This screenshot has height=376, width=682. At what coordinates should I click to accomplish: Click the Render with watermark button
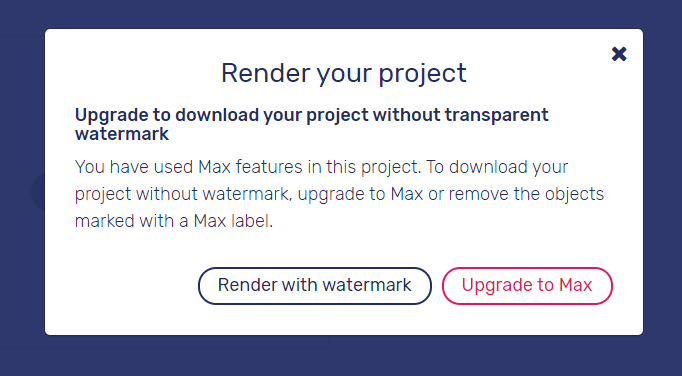[314, 285]
